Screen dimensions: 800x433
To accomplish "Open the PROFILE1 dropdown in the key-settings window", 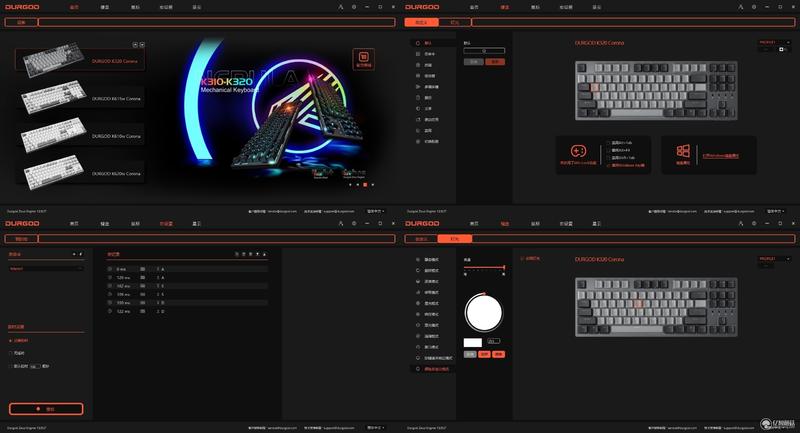I will tap(774, 42).
